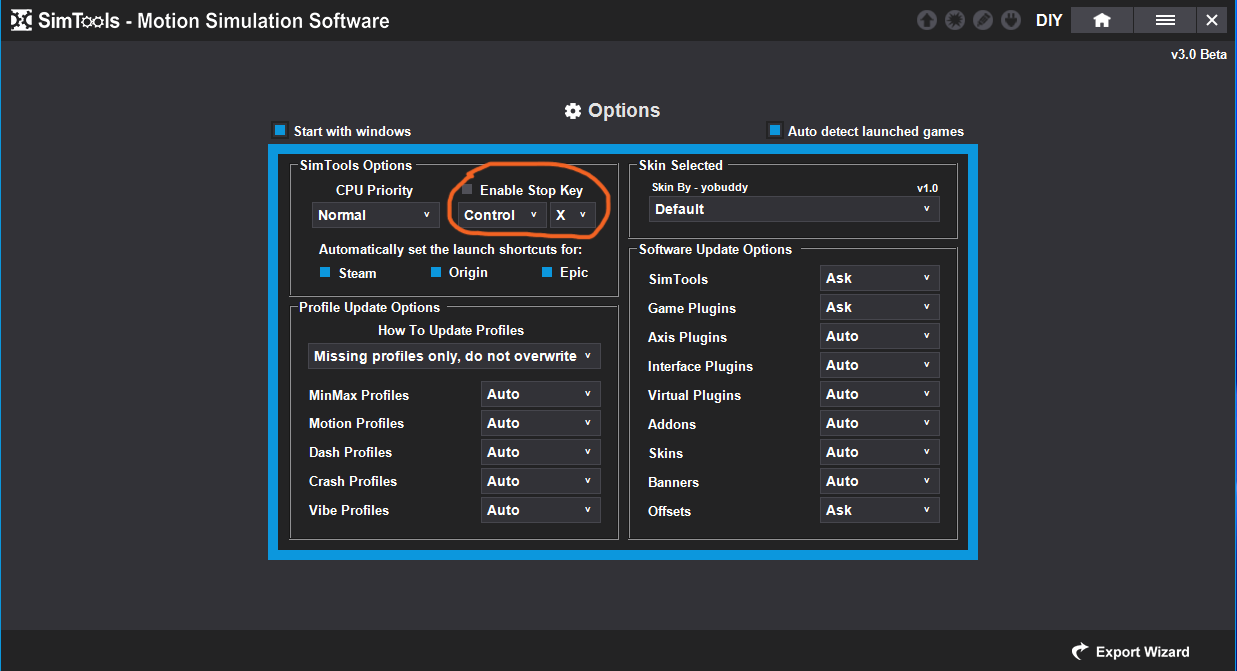Open the Axis Plugins update dropdown
1237x671 pixels.
[880, 336]
